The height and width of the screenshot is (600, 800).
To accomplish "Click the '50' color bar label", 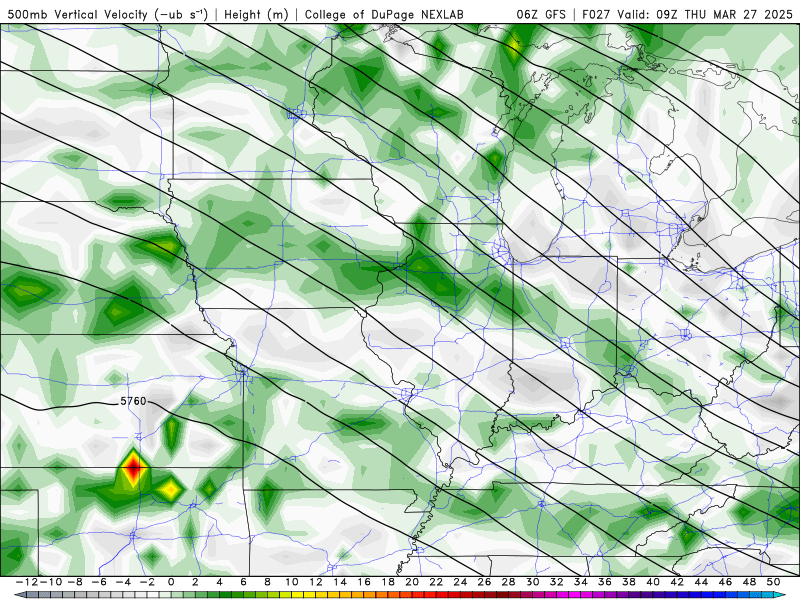I will [773, 582].
